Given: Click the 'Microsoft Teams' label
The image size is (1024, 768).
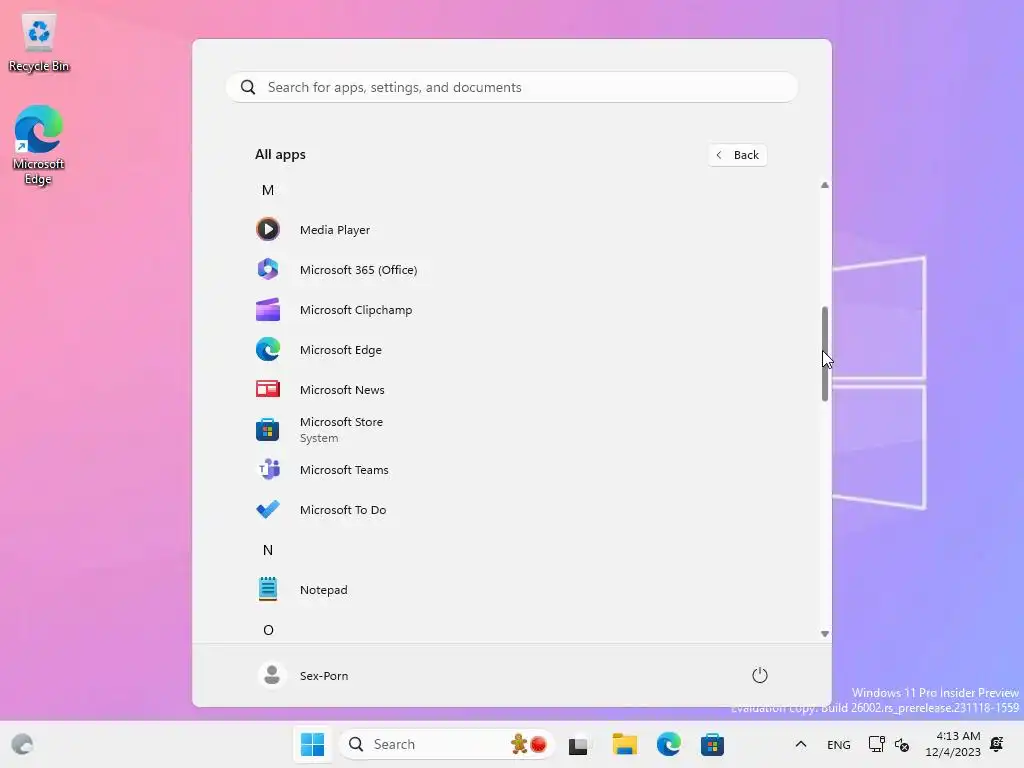Looking at the screenshot, I should click(344, 470).
